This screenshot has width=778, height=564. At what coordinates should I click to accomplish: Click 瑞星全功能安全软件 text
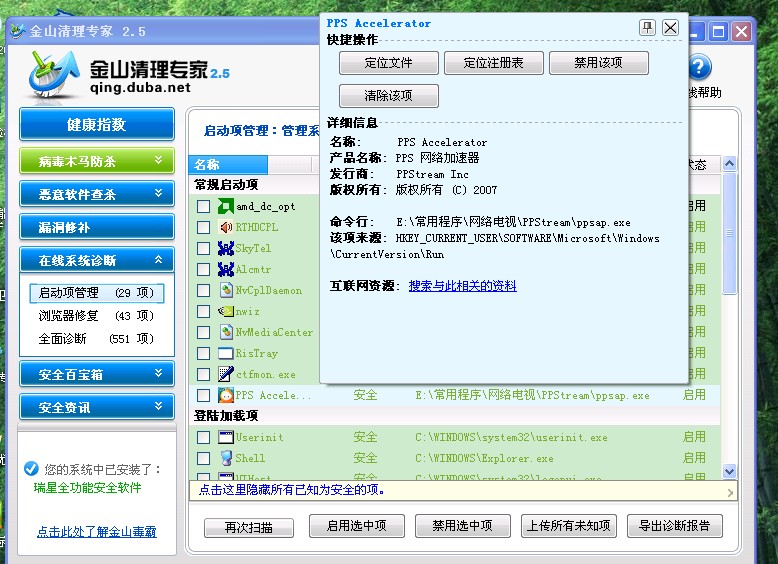87,488
